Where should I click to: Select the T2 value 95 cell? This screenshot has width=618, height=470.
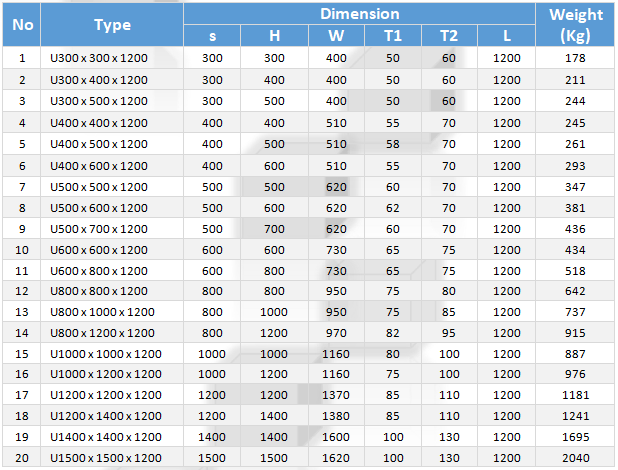click(449, 332)
